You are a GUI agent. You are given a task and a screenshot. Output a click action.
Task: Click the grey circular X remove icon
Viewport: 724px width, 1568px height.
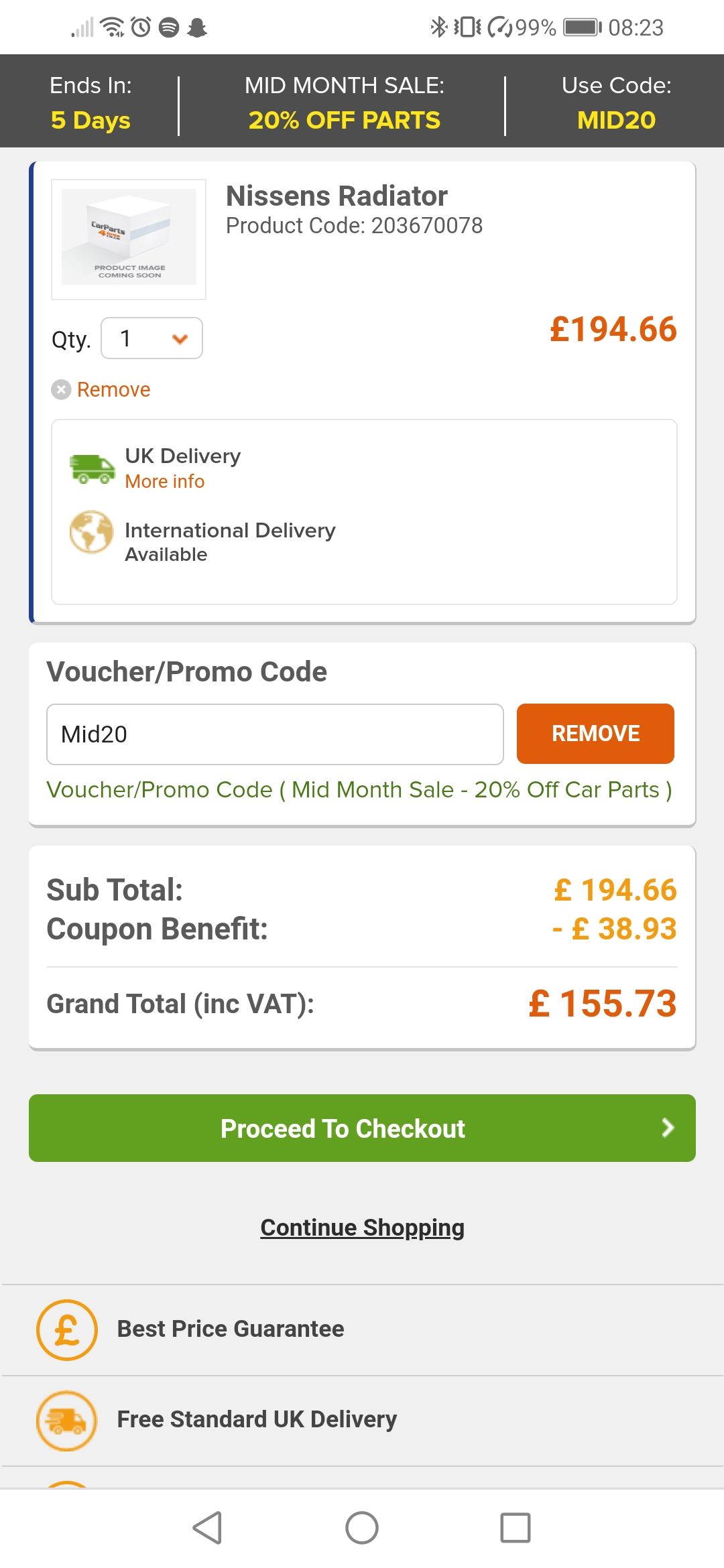(x=61, y=389)
